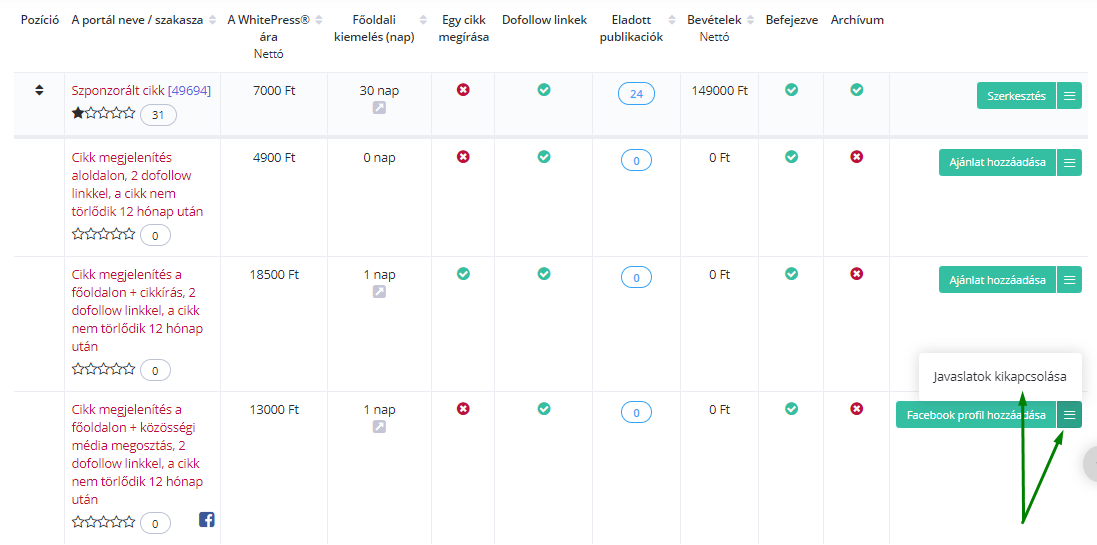Open hamburger menu next to Szerkesztés
The width and height of the screenshot is (1097, 545).
pos(1069,96)
